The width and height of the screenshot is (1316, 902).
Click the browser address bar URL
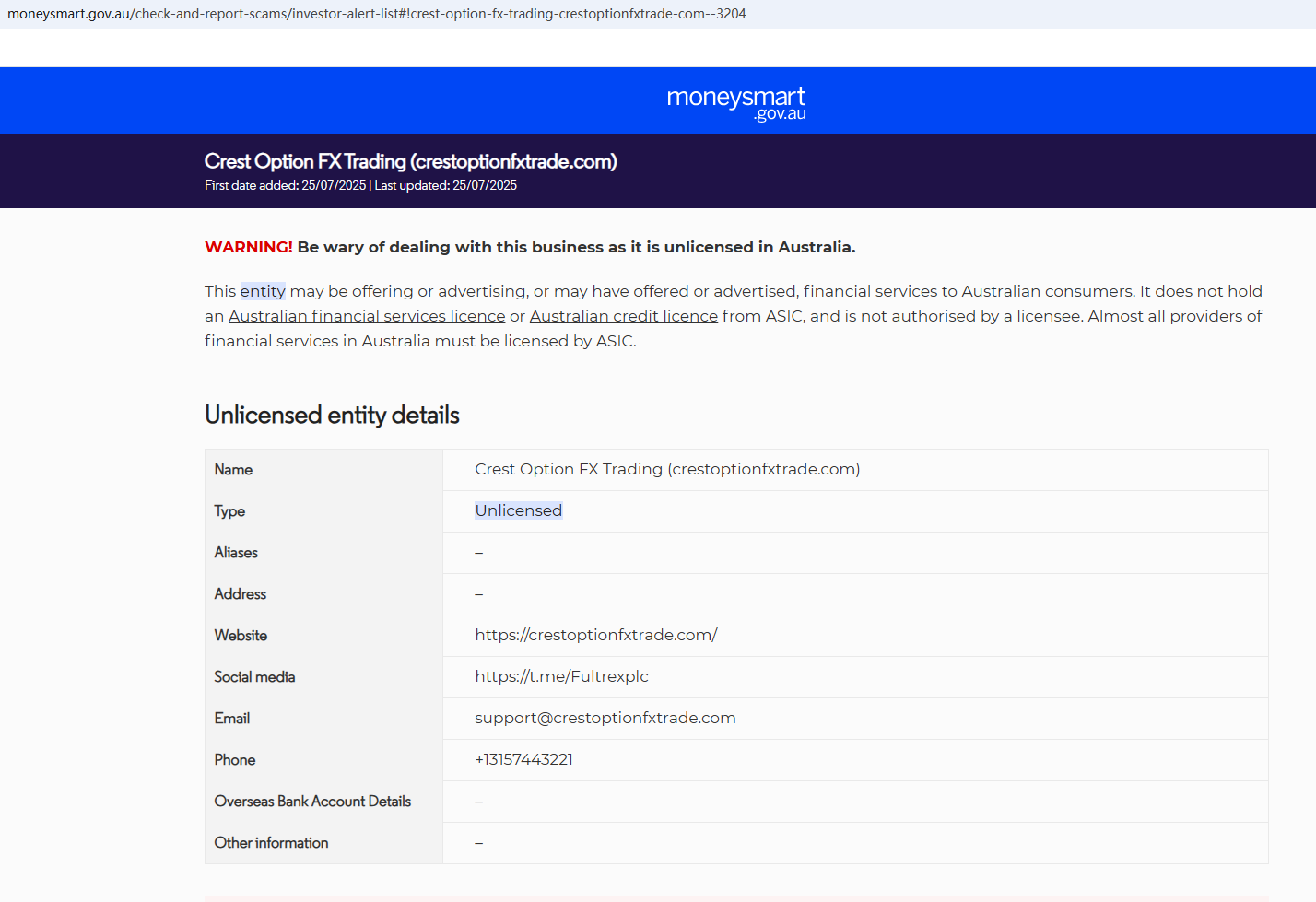[x=377, y=14]
